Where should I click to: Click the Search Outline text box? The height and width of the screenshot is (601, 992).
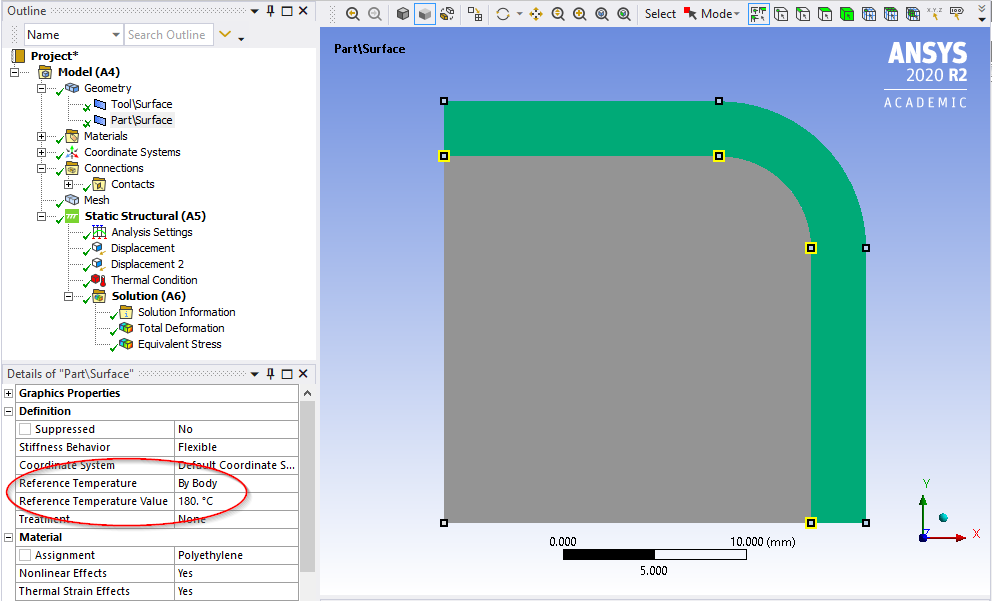[167, 35]
